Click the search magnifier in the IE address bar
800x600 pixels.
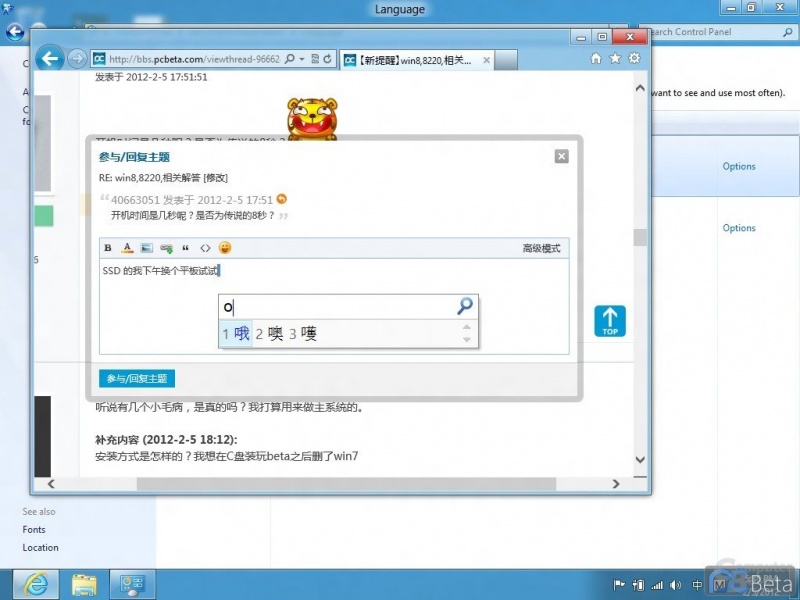click(289, 59)
